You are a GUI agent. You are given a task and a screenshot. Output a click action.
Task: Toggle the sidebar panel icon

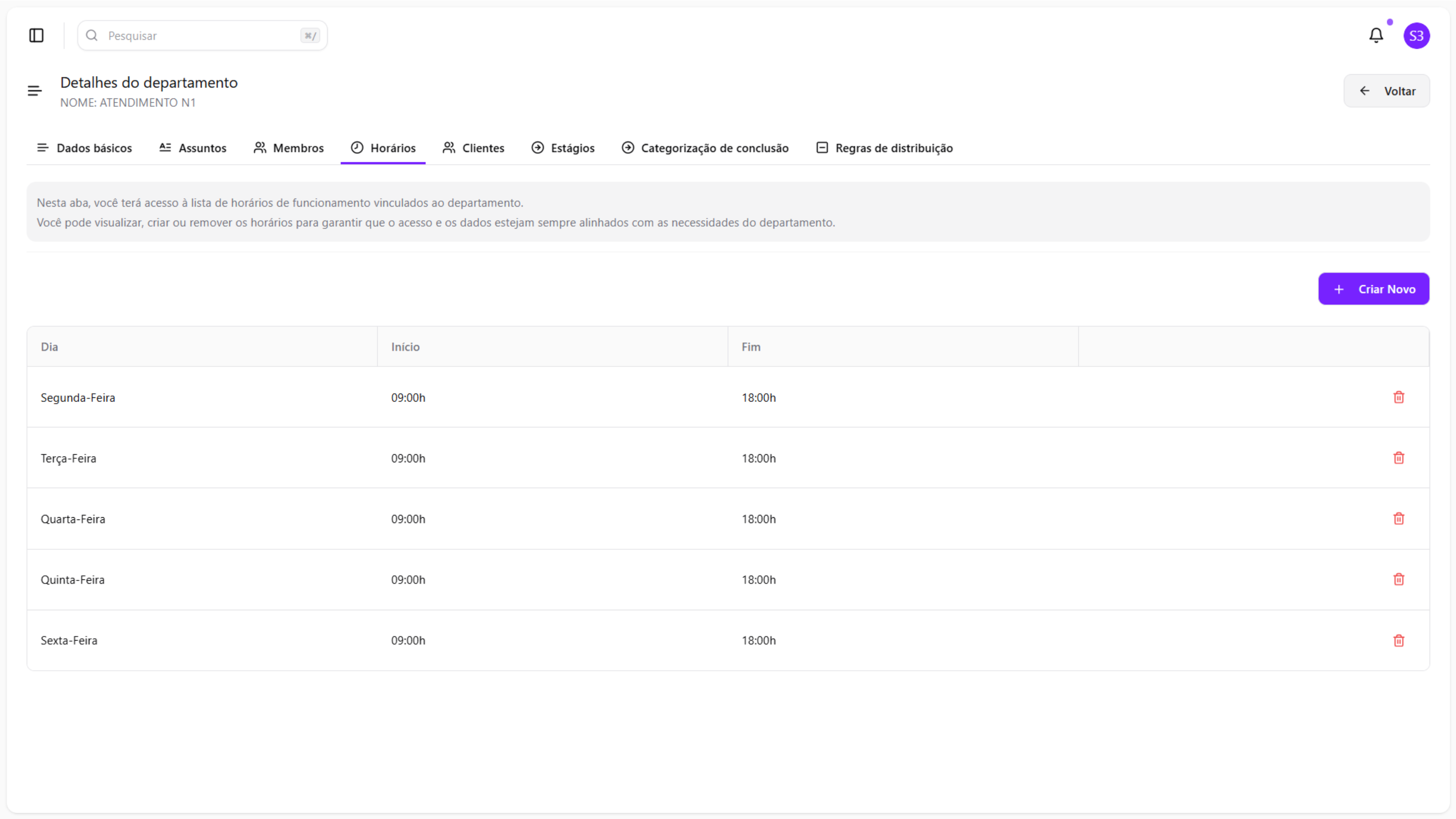[36, 36]
